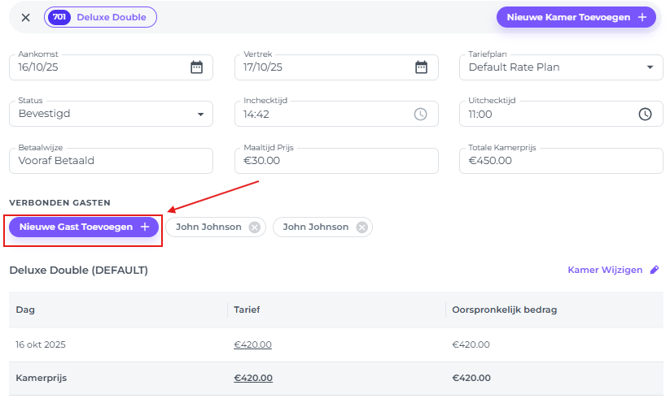
Task: Click Nieuwe Gast Toevoegen button
Action: [84, 227]
